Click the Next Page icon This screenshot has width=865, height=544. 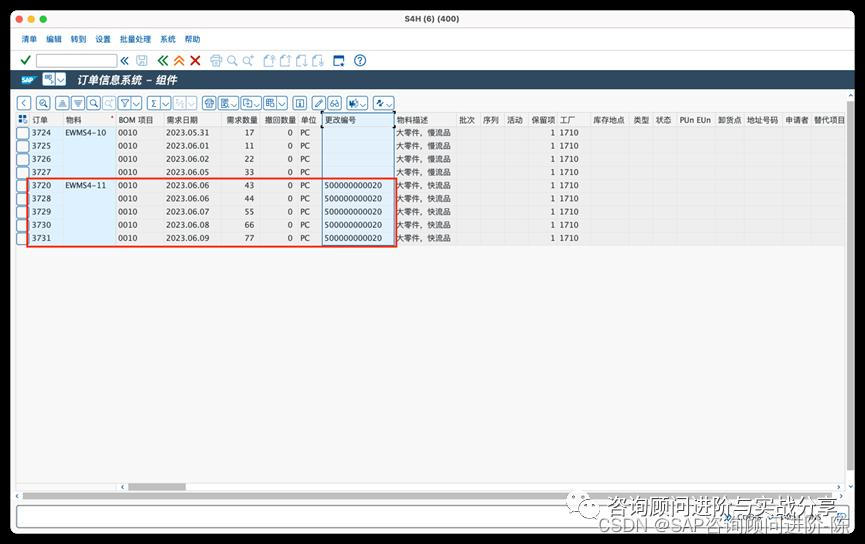point(301,61)
